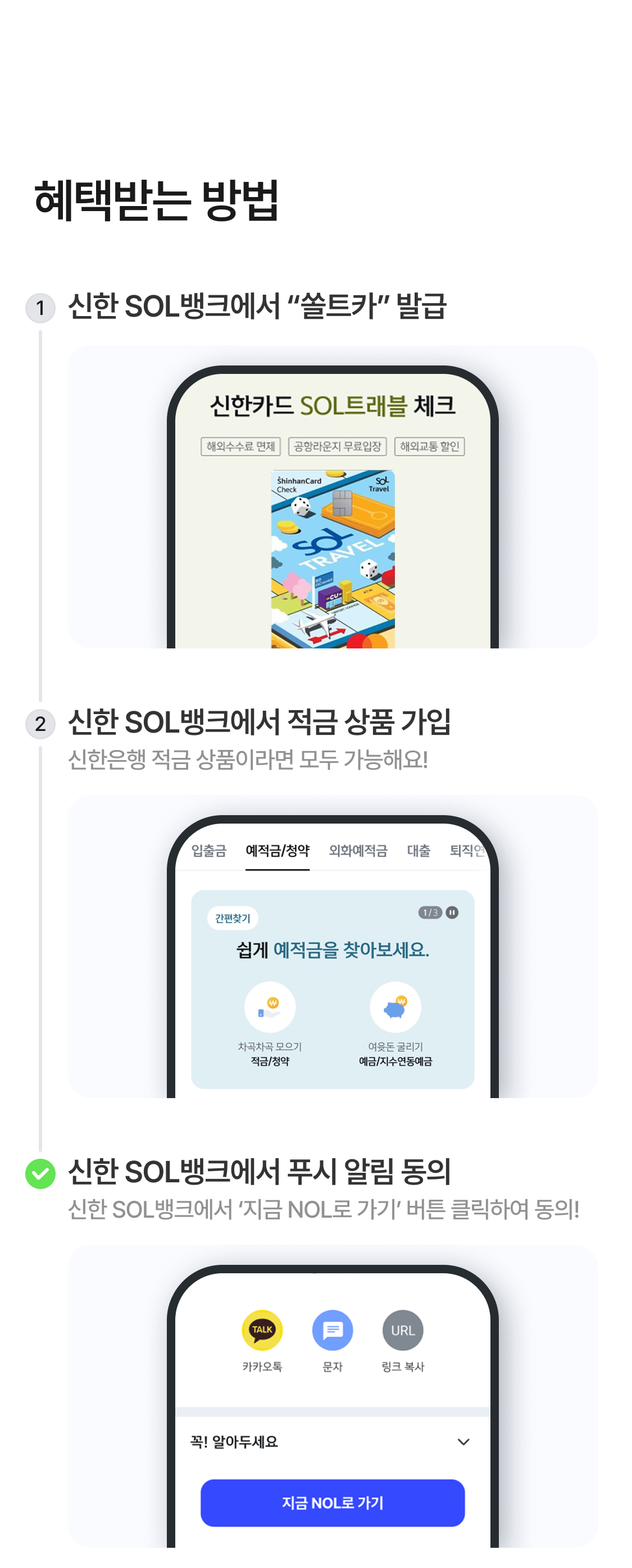Tap the 지금 NOL로 가기 button

click(x=333, y=1502)
